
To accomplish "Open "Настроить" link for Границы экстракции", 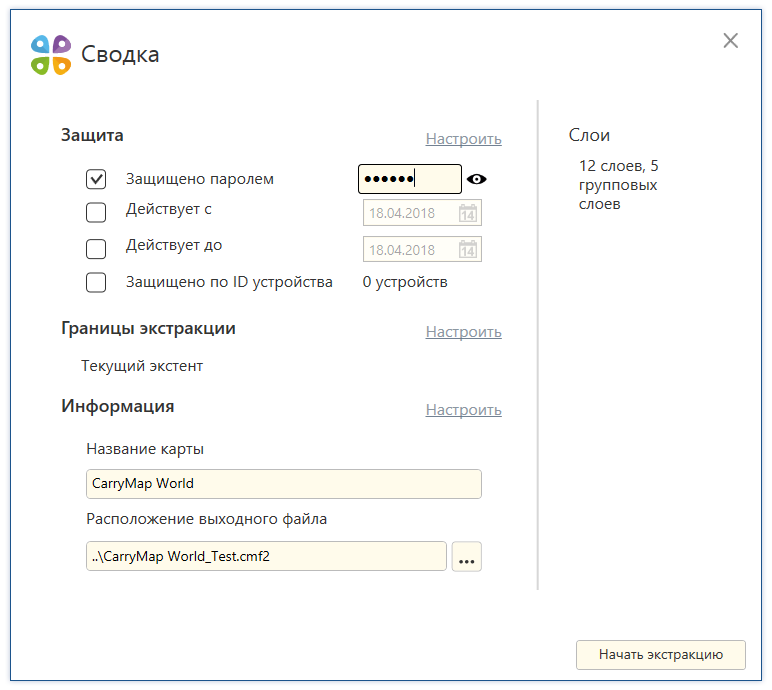I will point(463,332).
